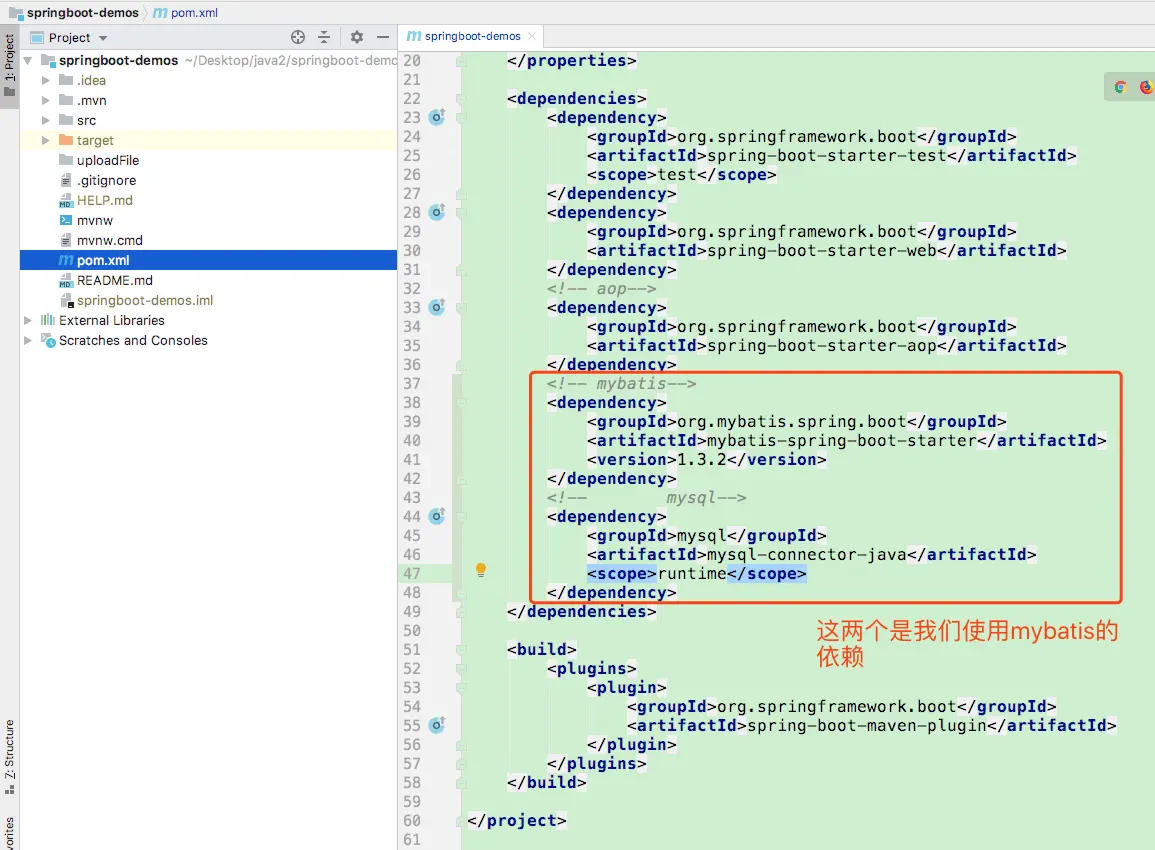Screen dimensions: 1155x850
Task: Click the Collapse All icon in Project panel
Action: tap(324, 38)
